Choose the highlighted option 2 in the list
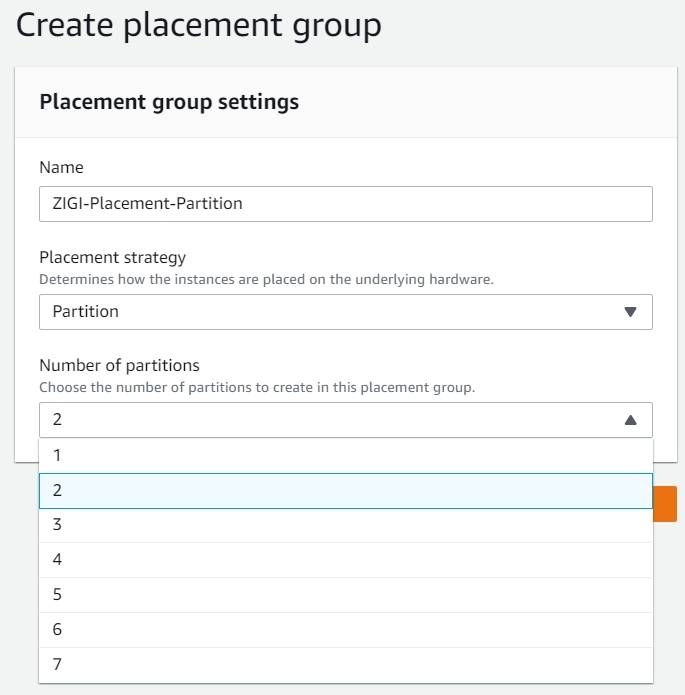The height and width of the screenshot is (695, 685). coord(345,490)
